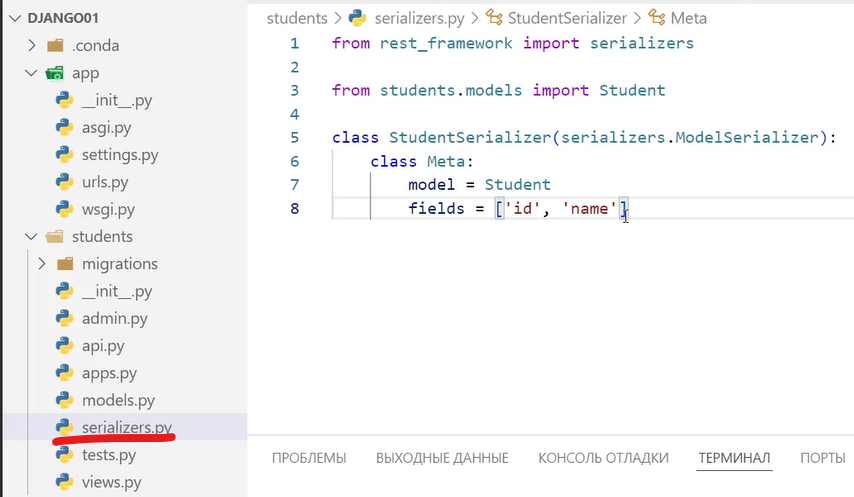The width and height of the screenshot is (854, 497).
Task: Select the ВЫХОДНЫЕ ДАННЫЕ tab
Action: pyautogui.click(x=442, y=458)
